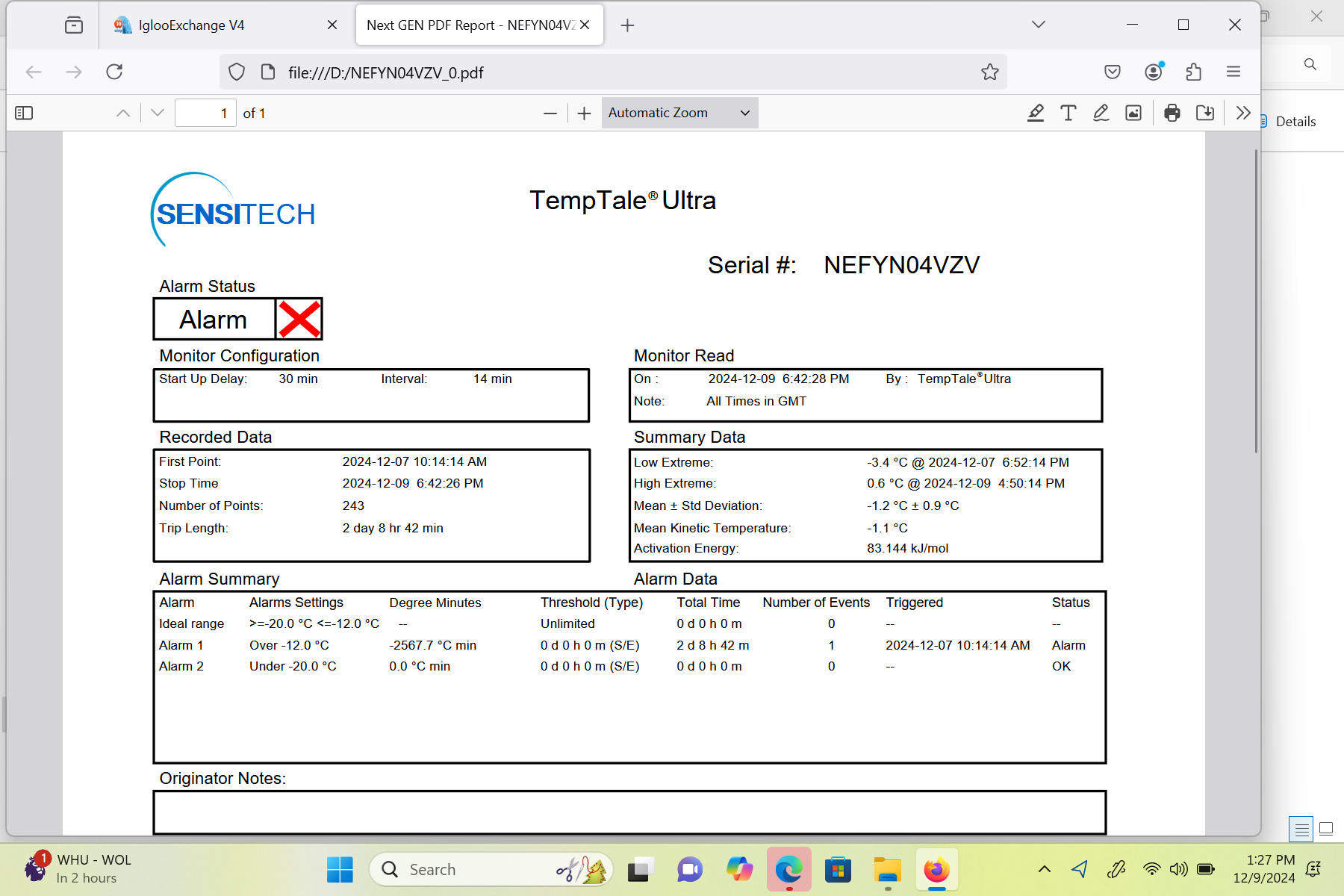The image size is (1344, 896).
Task: Open Task View on the taskbar
Action: point(640,870)
